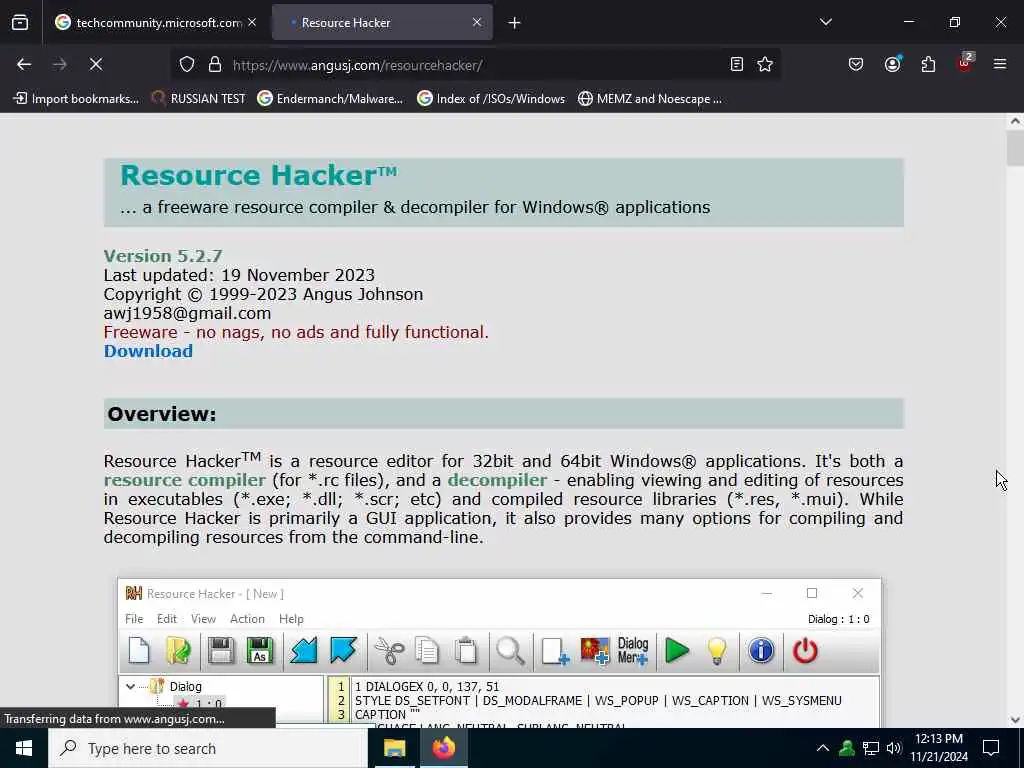Open the tracking protection shield icon

coord(187,65)
